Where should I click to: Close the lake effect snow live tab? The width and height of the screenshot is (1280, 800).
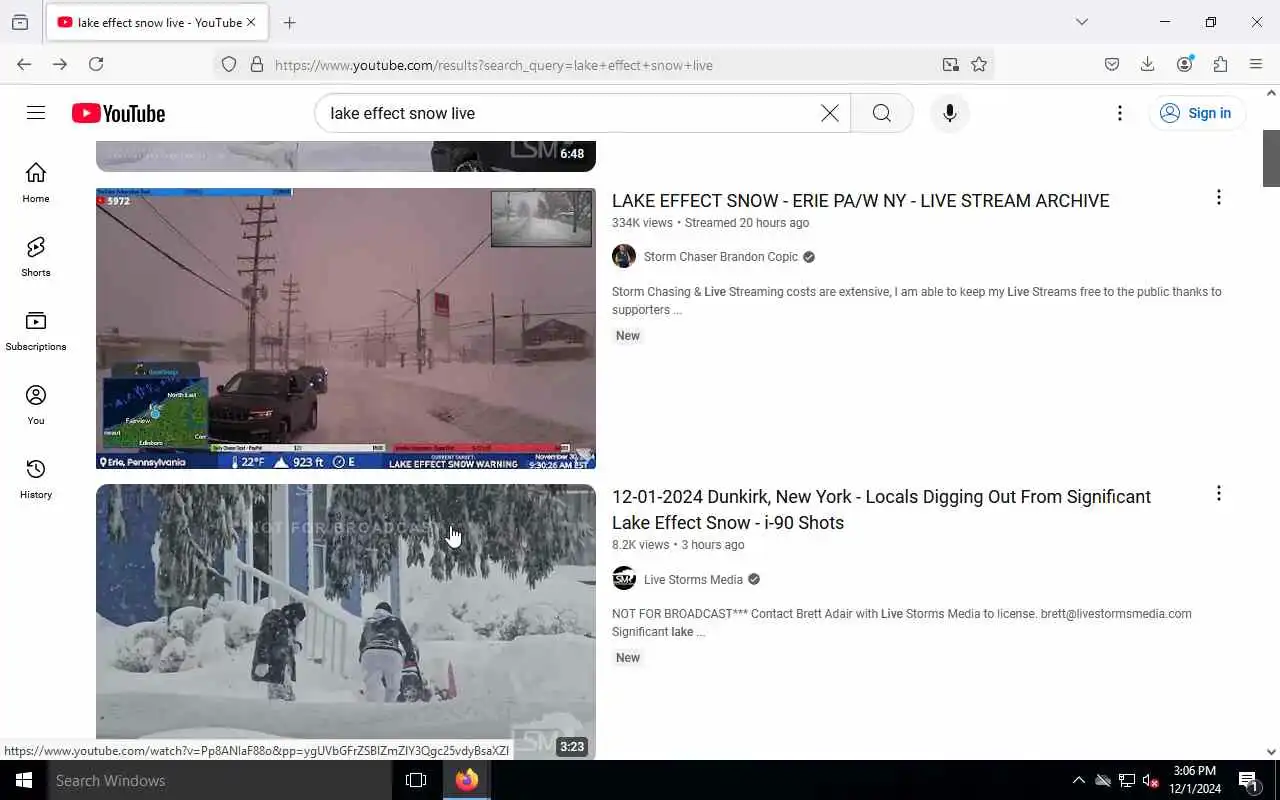251,22
